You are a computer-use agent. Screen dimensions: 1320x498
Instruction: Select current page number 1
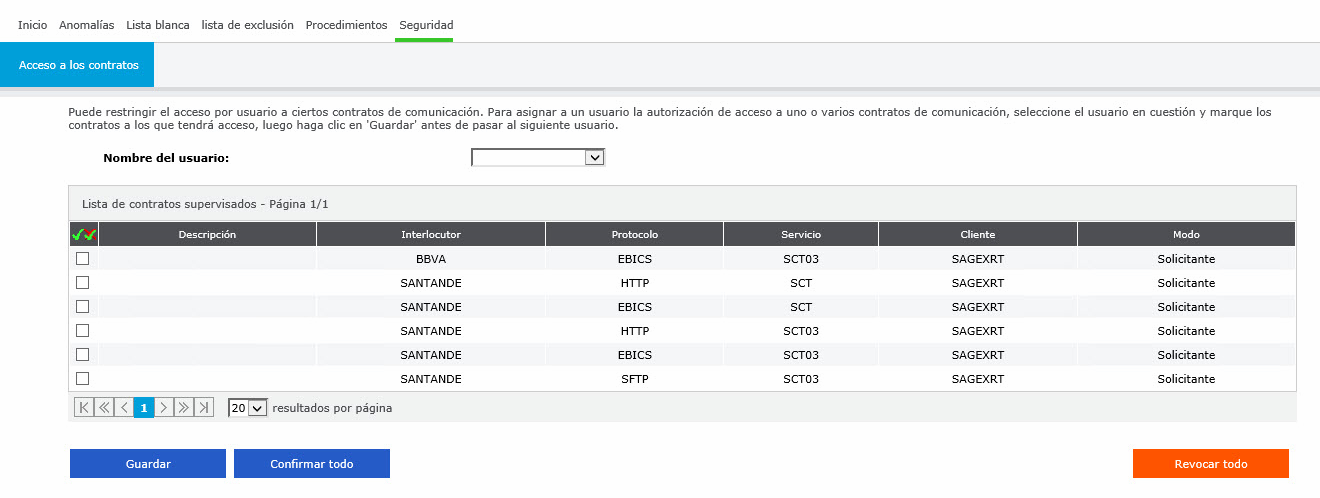144,408
